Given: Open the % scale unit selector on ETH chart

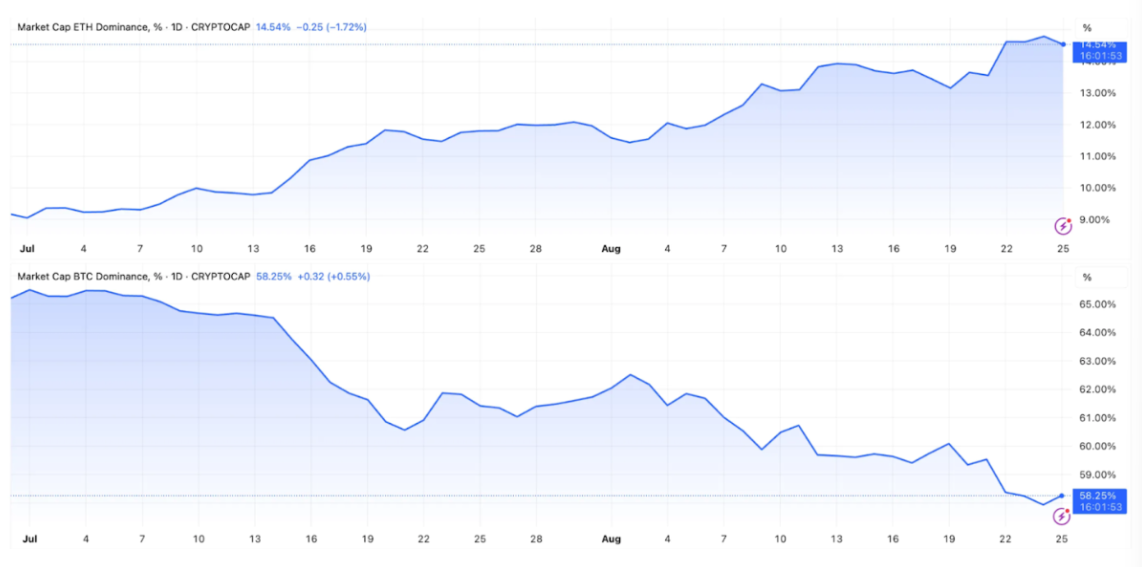Looking at the screenshot, I should 1086,27.
